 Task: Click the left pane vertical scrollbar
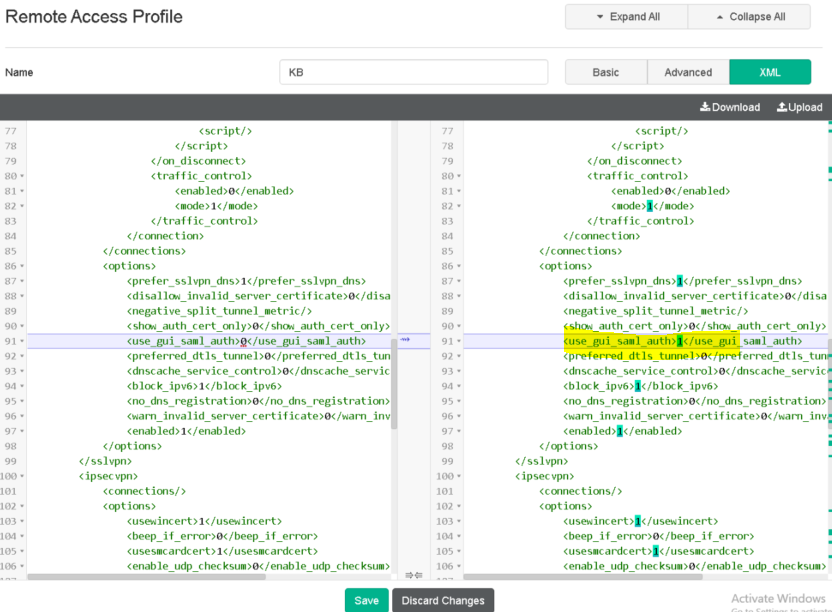coord(393,380)
